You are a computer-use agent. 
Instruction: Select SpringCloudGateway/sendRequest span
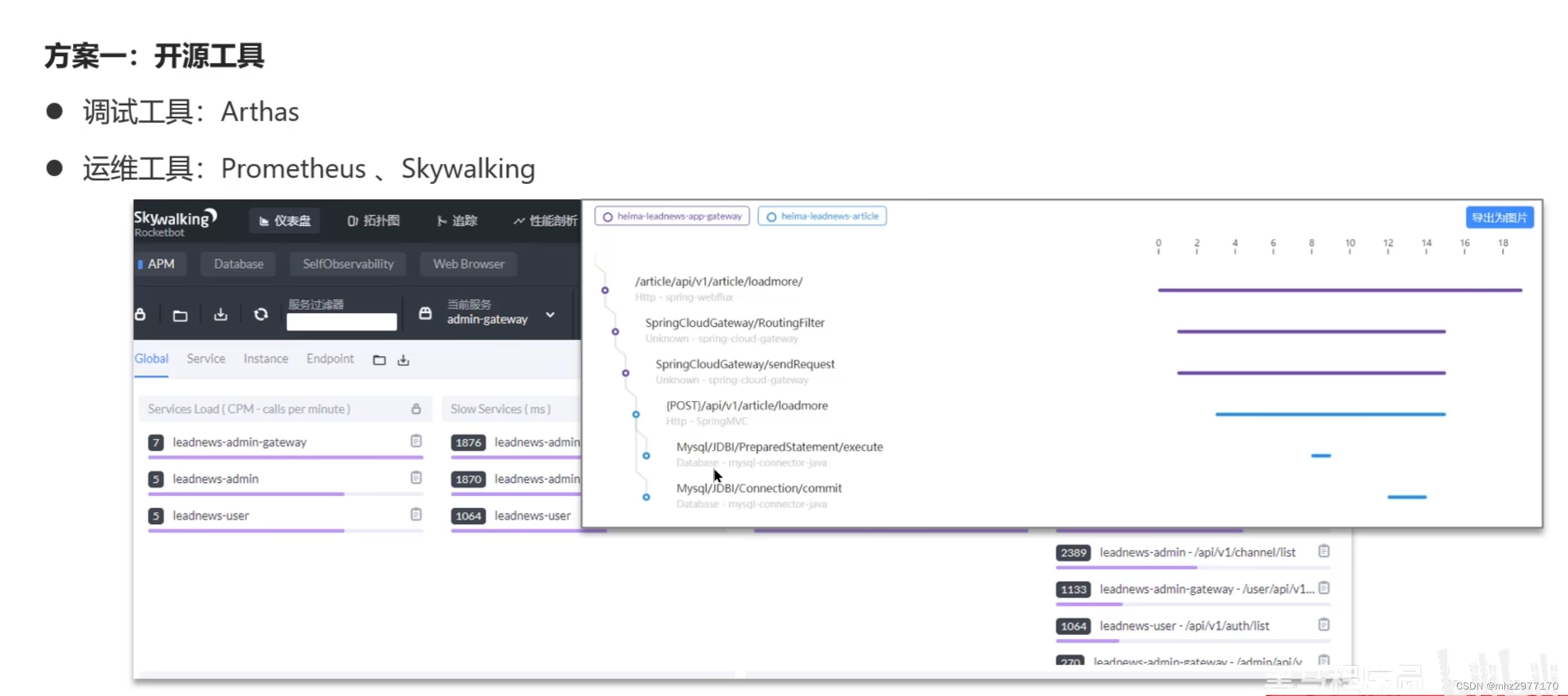(x=745, y=364)
